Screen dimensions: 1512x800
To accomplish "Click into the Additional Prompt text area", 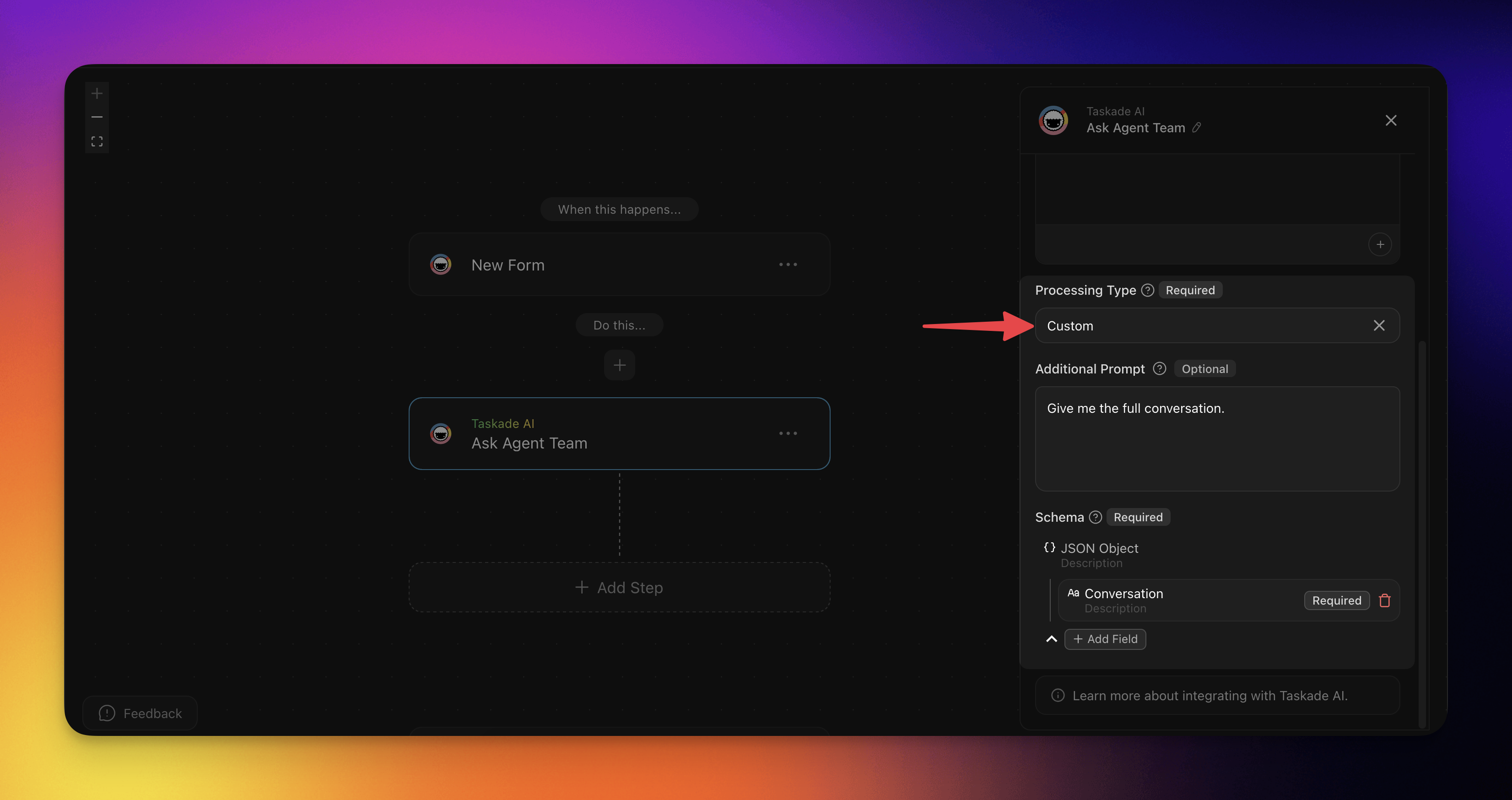I will 1217,446.
